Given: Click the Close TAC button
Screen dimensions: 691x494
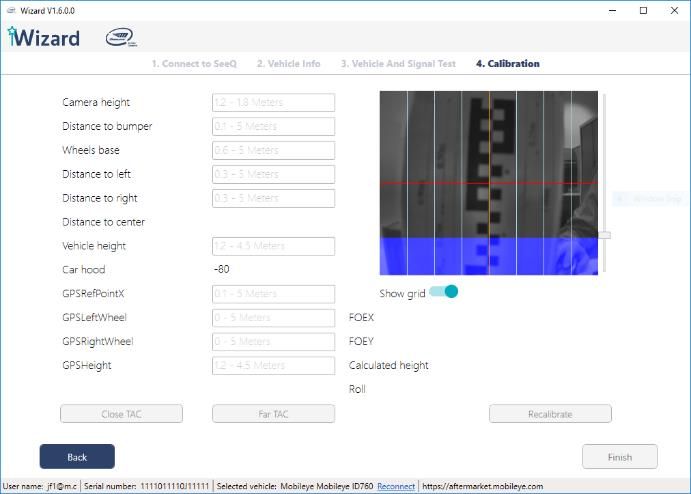Looking at the screenshot, I should coord(121,414).
